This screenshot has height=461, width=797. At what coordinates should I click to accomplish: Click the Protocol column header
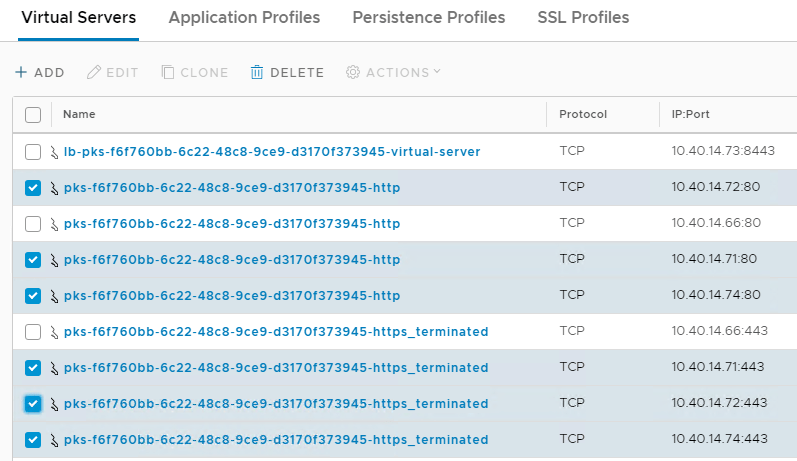point(583,115)
